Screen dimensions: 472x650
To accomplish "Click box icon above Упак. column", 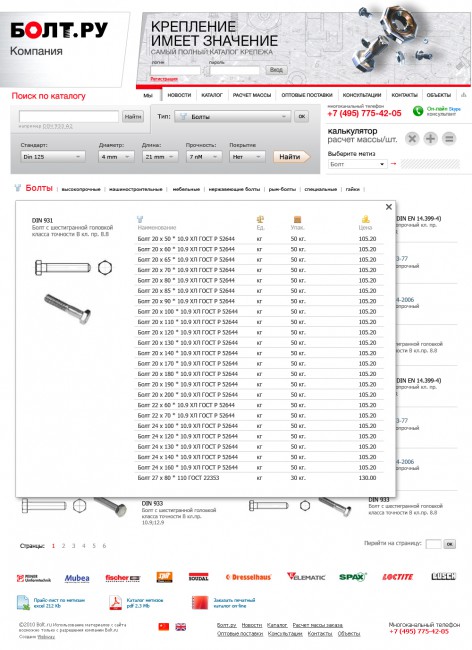I will click(x=297, y=219).
